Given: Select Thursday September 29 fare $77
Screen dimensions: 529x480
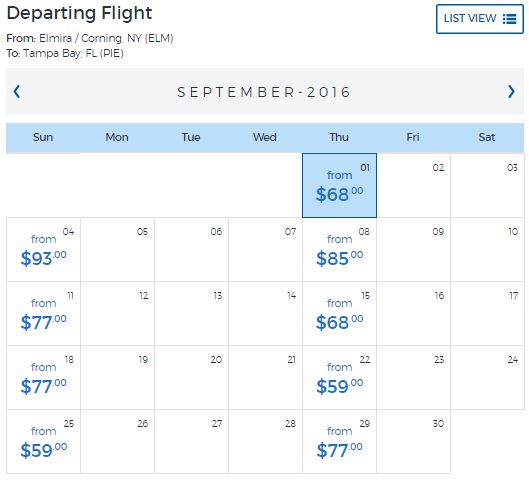Looking at the screenshot, I should (339, 442).
